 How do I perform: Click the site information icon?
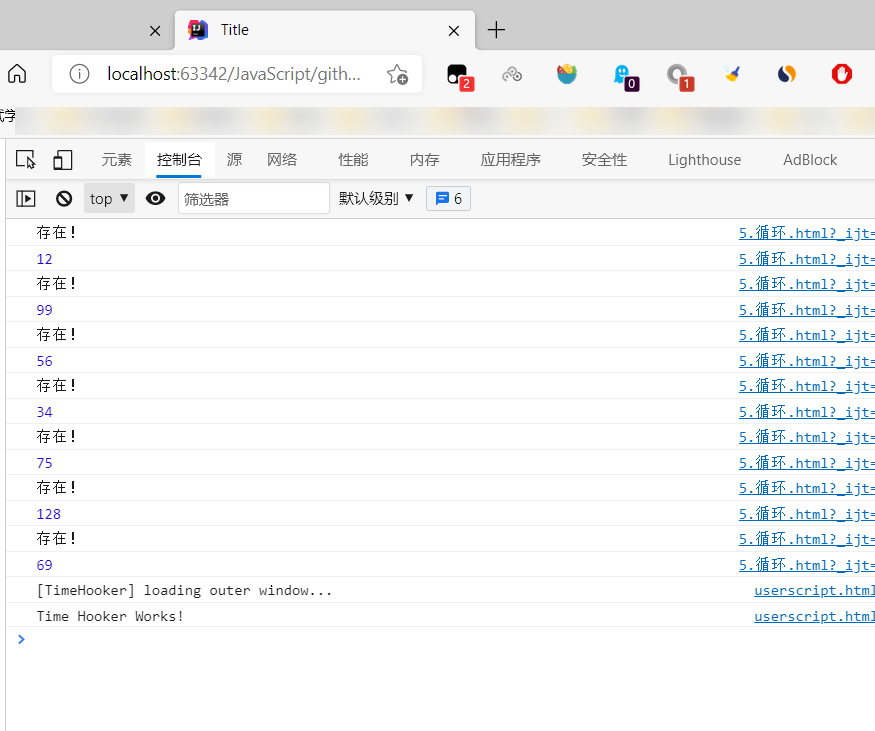click(x=79, y=74)
